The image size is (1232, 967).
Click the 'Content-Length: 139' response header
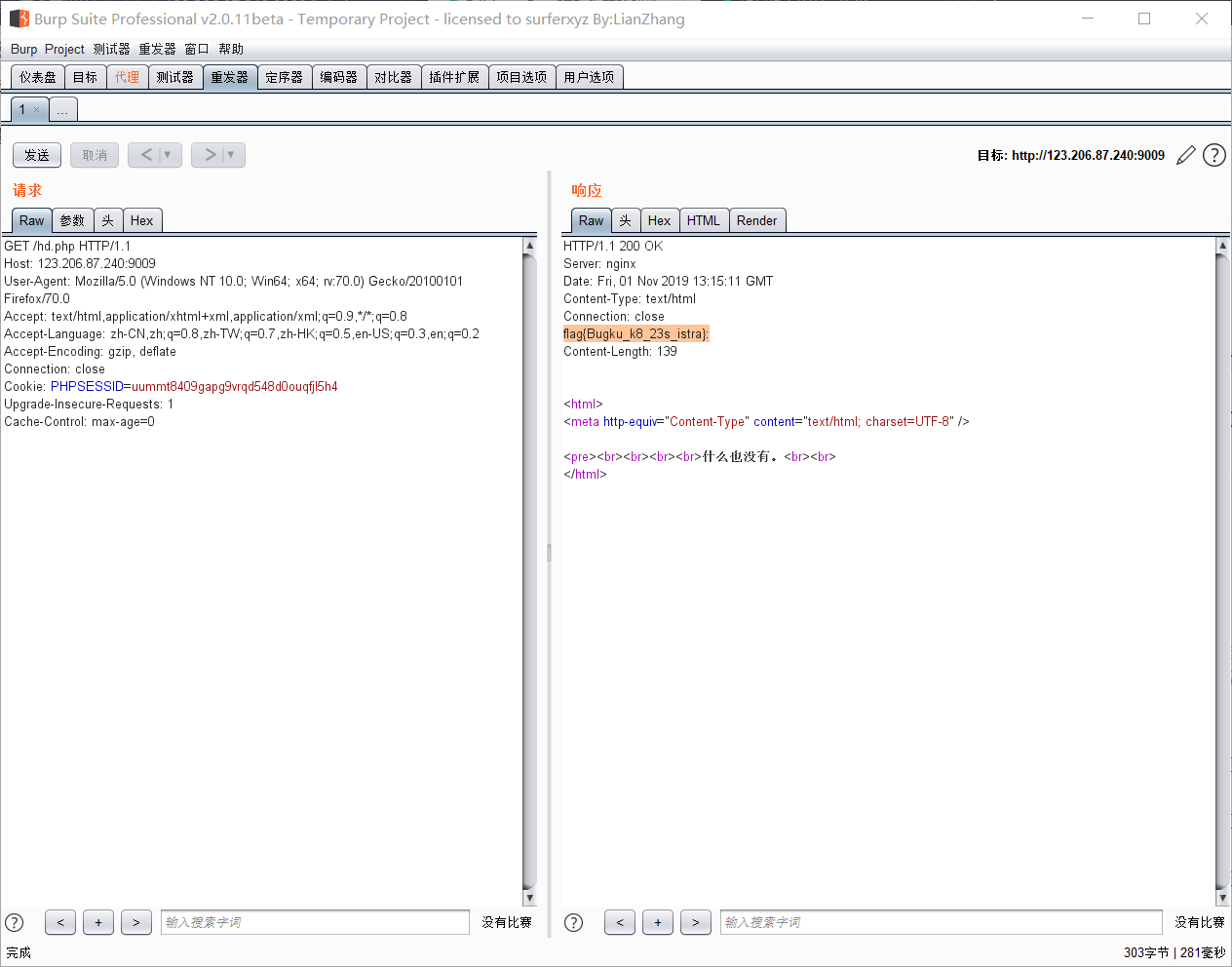coord(620,352)
